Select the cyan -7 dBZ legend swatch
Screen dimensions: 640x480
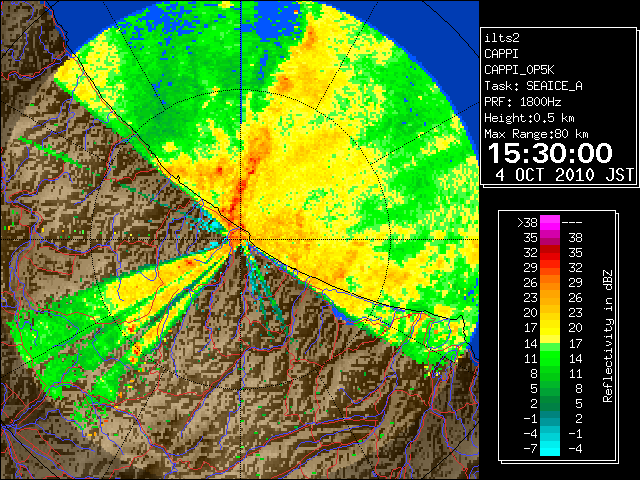[x=550, y=448]
